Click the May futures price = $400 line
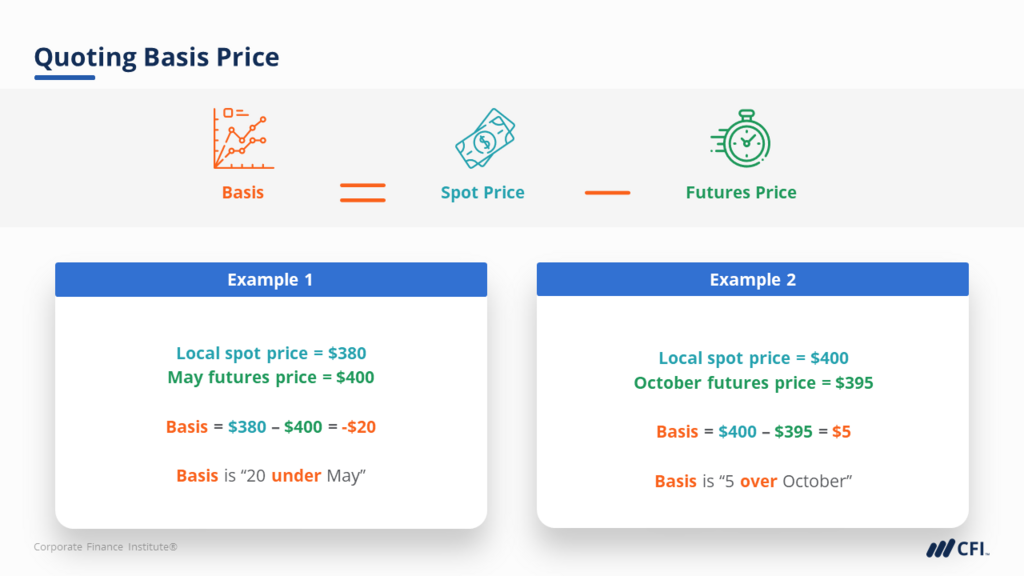Viewport: 1024px width, 576px height. pyautogui.click(x=271, y=378)
